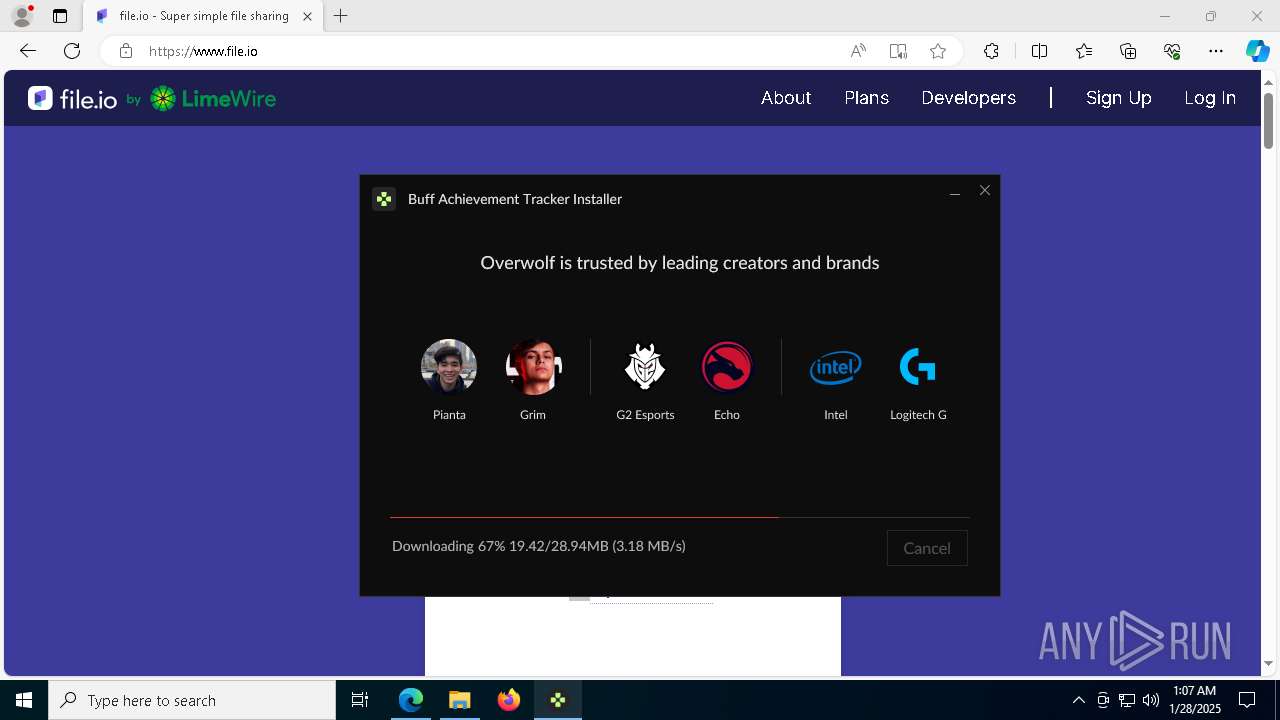Open the Developers page on file.io

click(969, 98)
